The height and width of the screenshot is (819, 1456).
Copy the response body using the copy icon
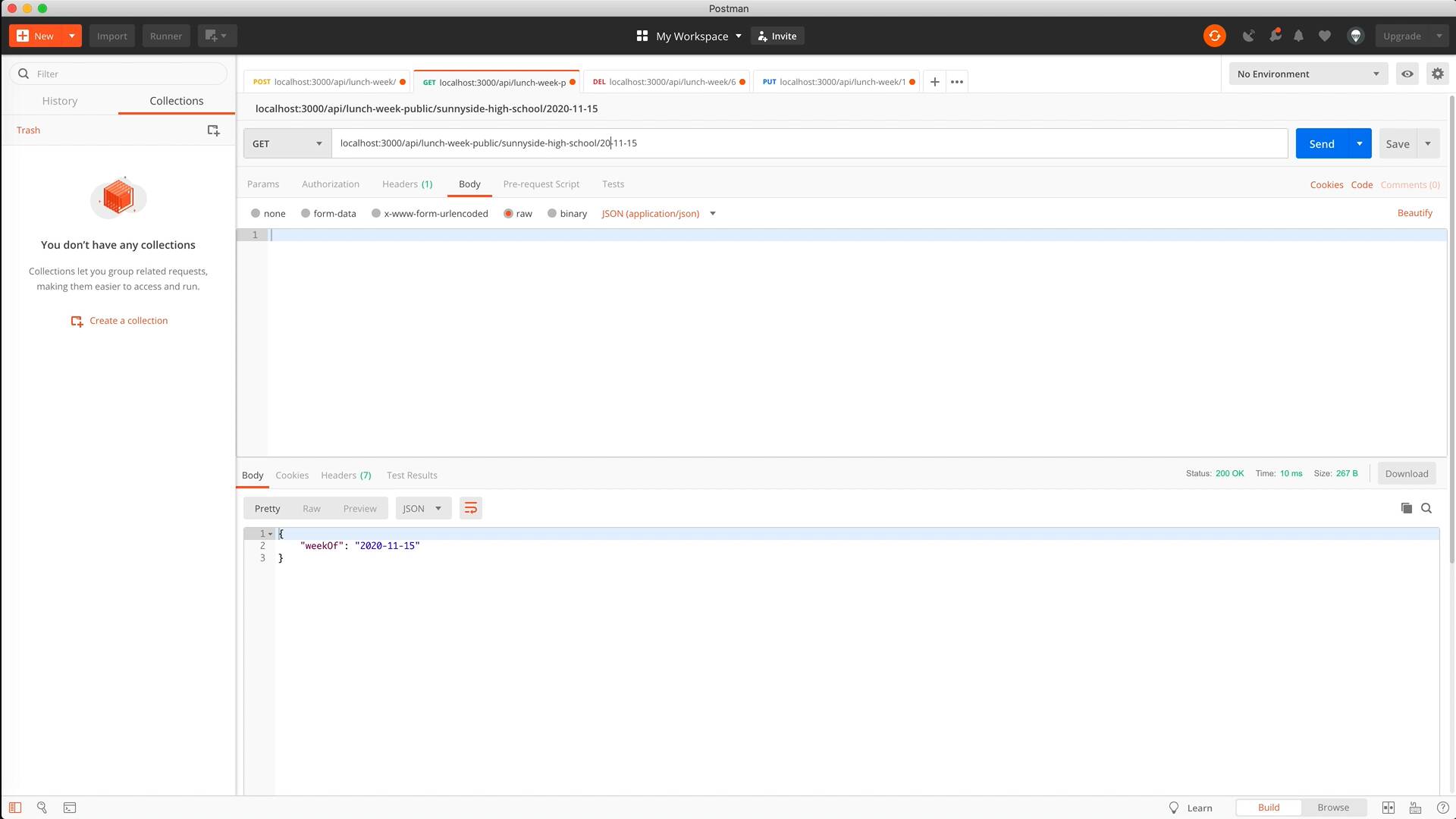coord(1407,508)
